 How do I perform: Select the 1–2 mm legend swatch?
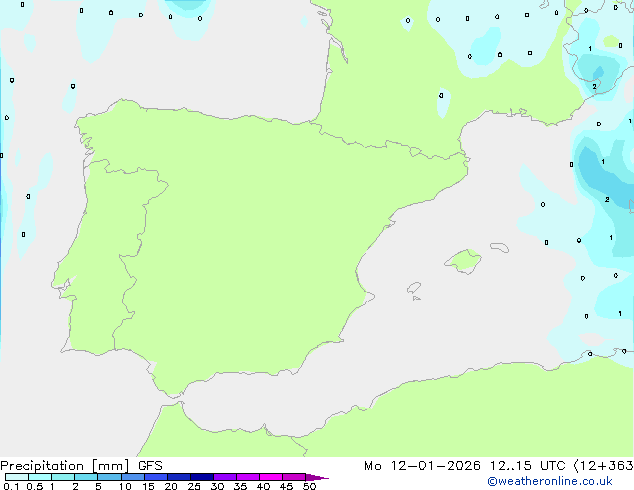click(63, 477)
